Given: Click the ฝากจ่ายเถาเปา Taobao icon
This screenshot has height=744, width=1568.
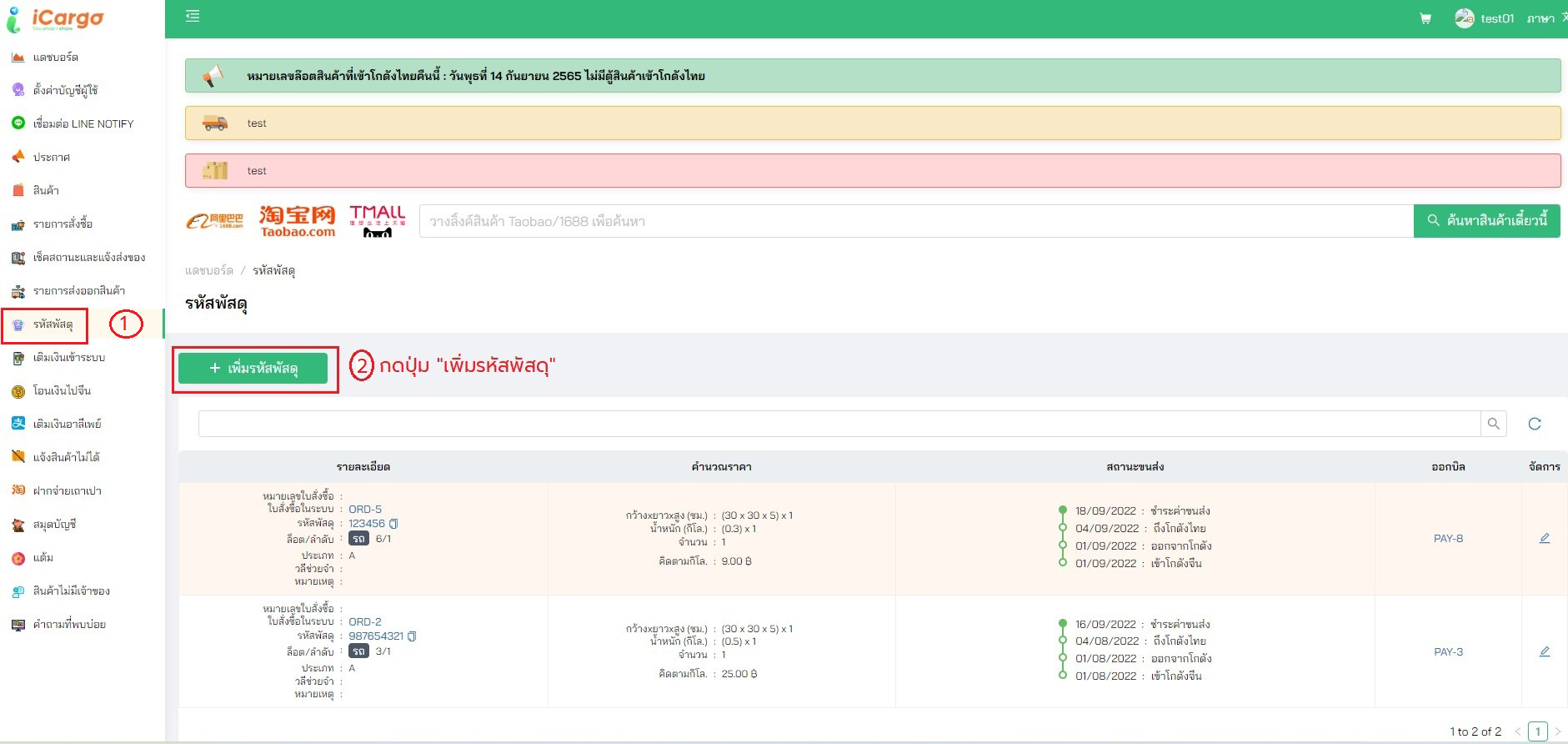Looking at the screenshot, I should (18, 490).
